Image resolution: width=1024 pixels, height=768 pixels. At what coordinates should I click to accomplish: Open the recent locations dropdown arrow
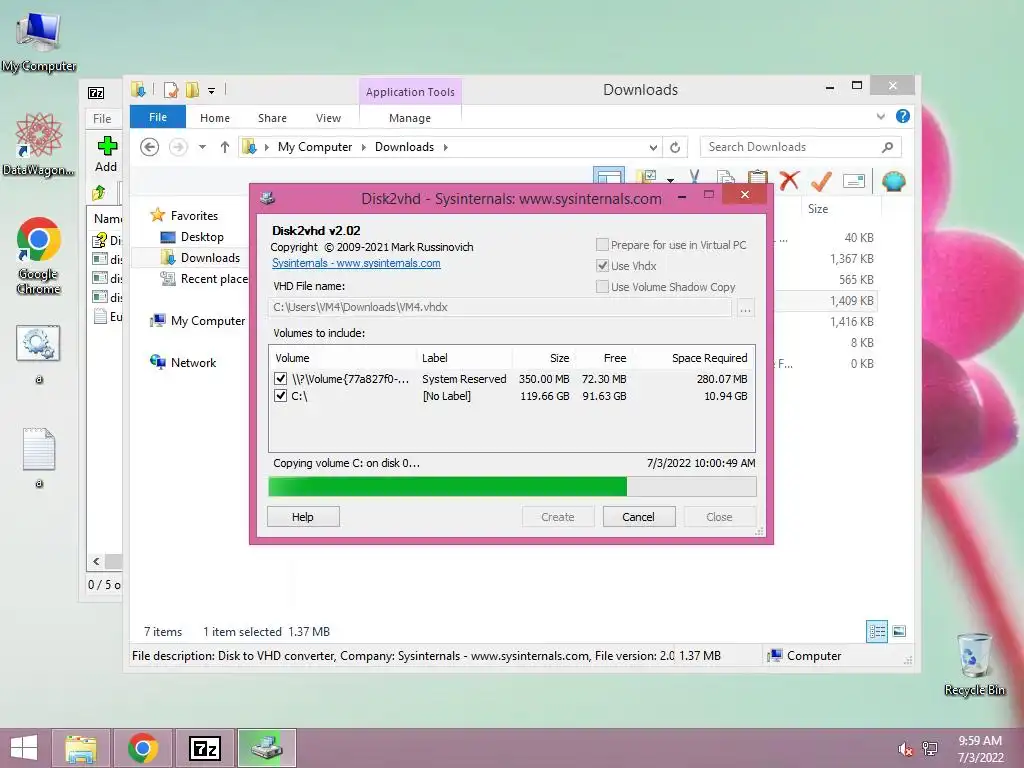[202, 147]
